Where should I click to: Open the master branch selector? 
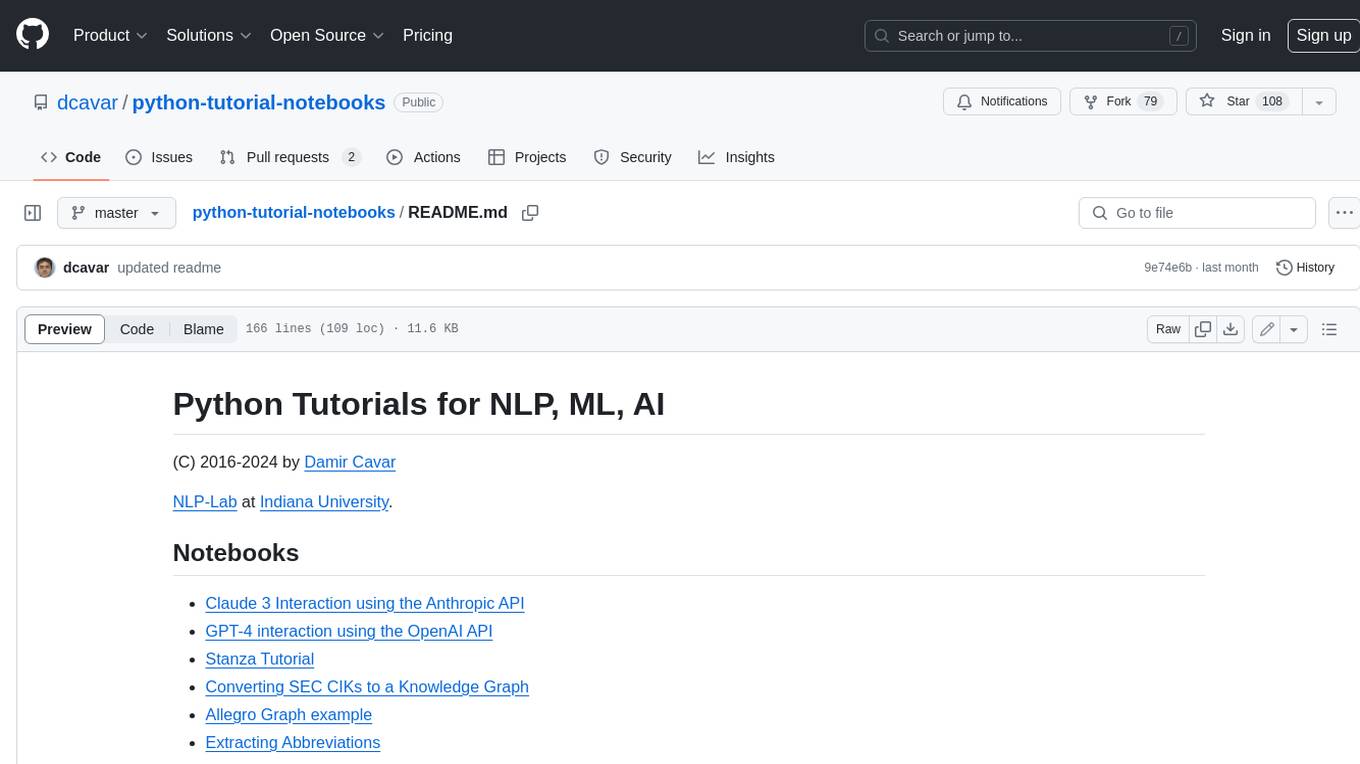tap(116, 213)
